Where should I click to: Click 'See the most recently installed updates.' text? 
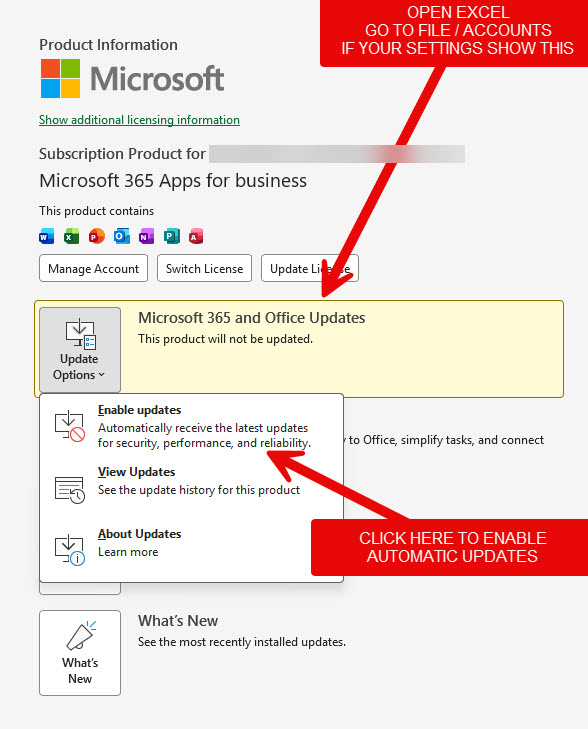click(242, 642)
